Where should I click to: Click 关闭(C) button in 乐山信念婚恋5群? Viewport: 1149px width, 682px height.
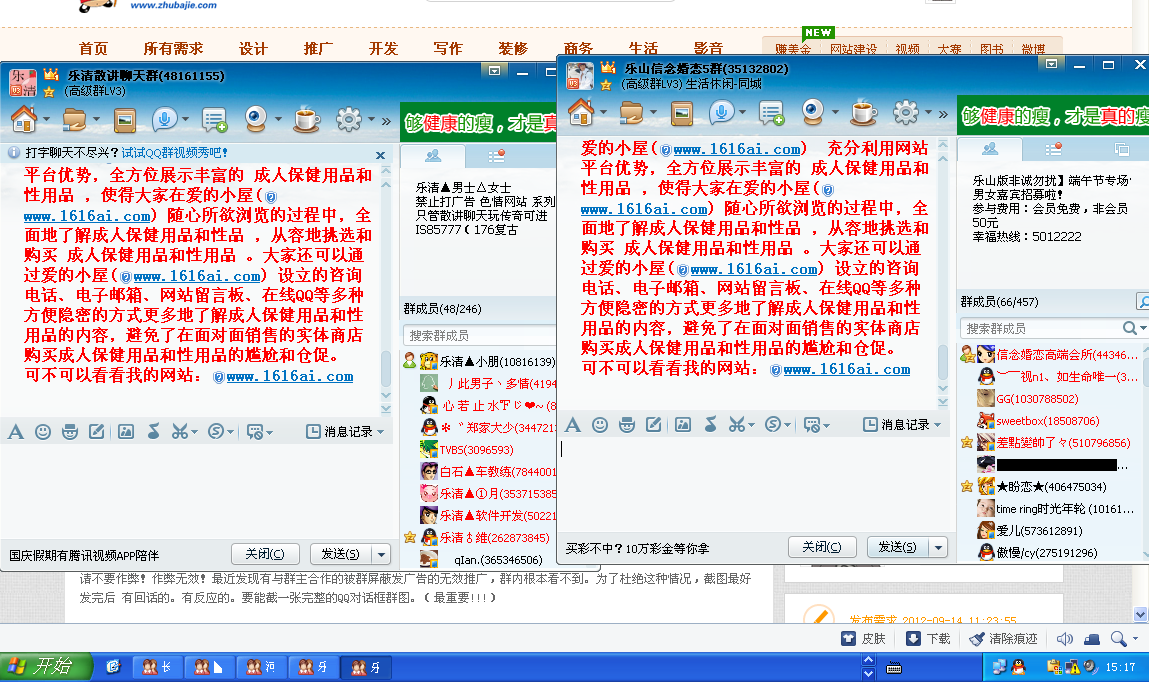tap(821, 546)
